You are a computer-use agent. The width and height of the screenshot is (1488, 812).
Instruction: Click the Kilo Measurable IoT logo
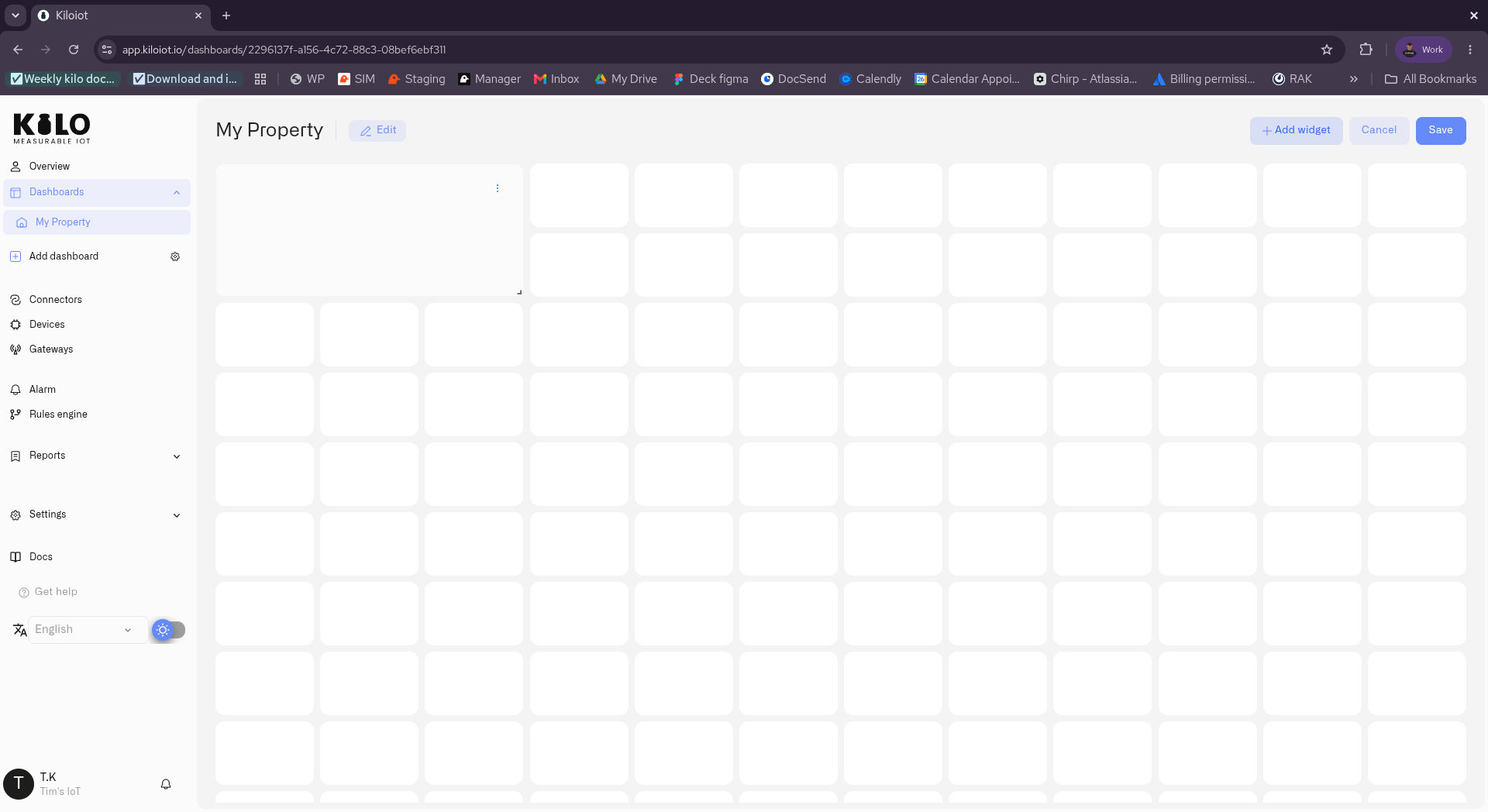tap(52, 128)
